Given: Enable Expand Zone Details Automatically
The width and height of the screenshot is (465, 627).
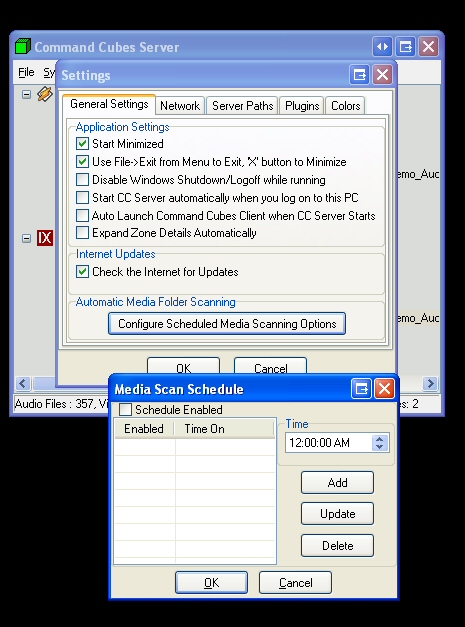Looking at the screenshot, I should 82,233.
